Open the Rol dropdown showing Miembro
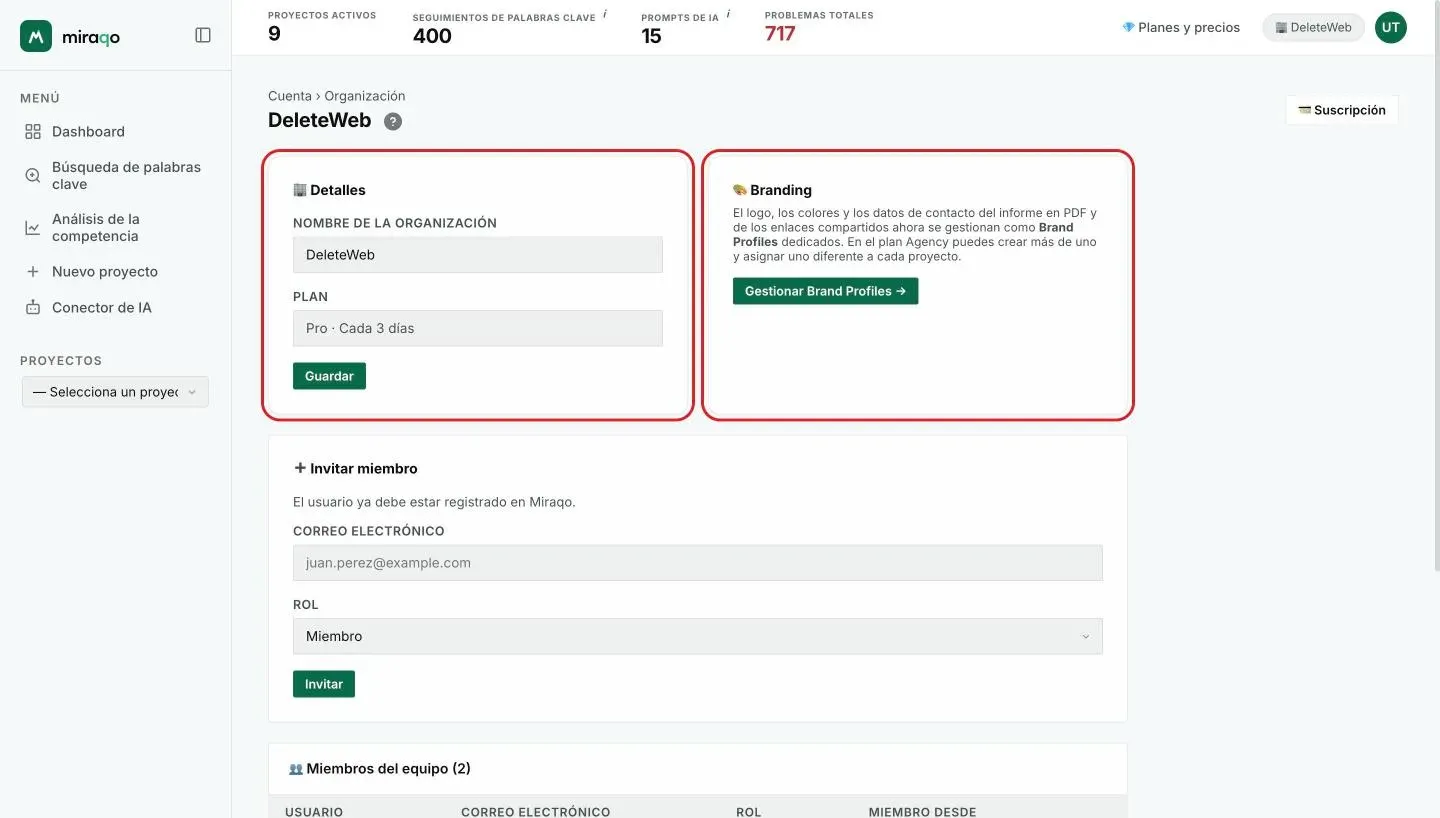The height and width of the screenshot is (818, 1440). (x=698, y=636)
